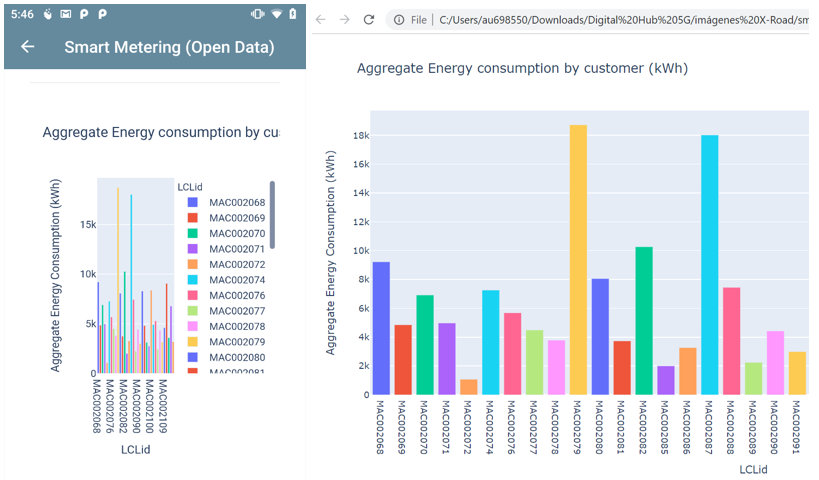Click the green MAC002082 bar
Viewport: 819px width, 480px height.
tap(644, 320)
